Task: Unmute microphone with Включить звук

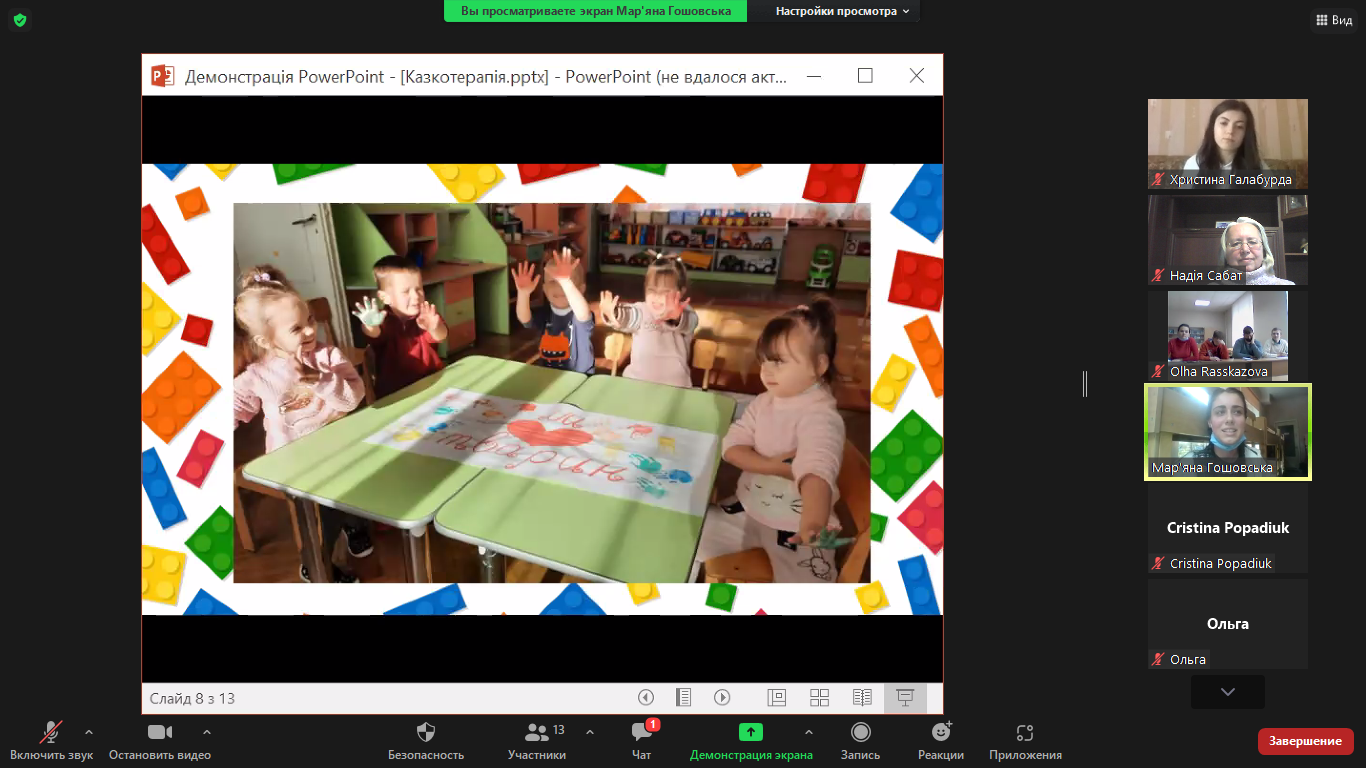Action: [51, 733]
